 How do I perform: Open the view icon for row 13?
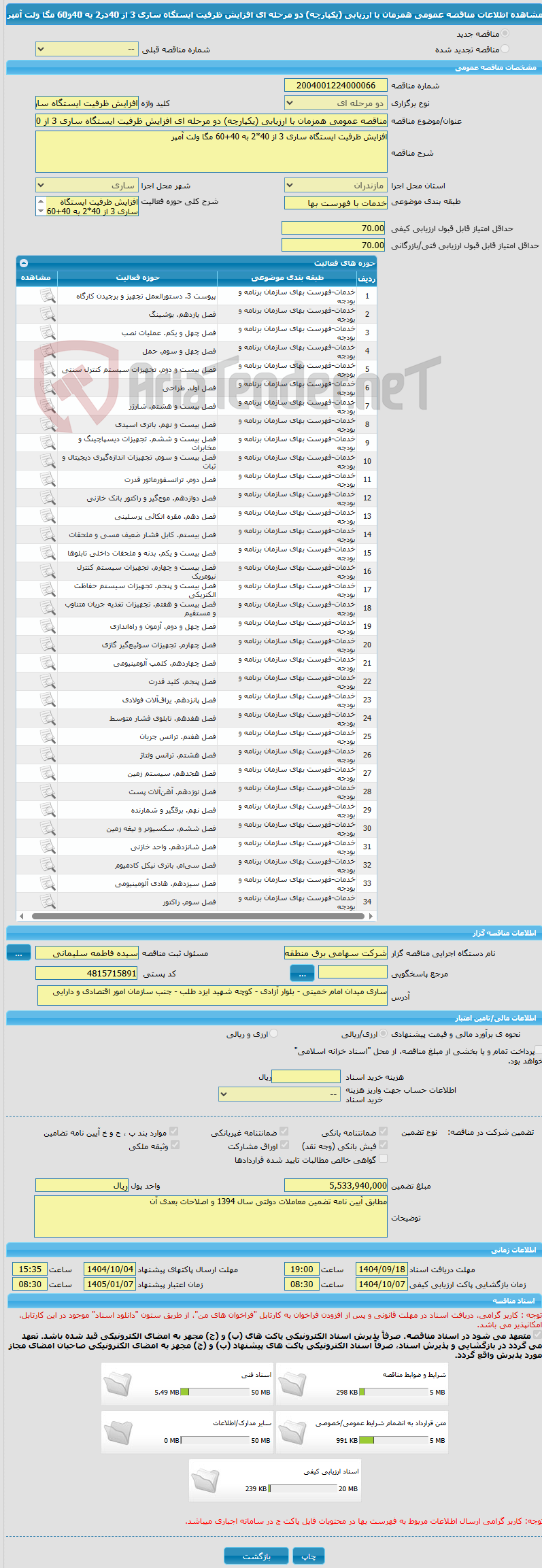click(48, 516)
